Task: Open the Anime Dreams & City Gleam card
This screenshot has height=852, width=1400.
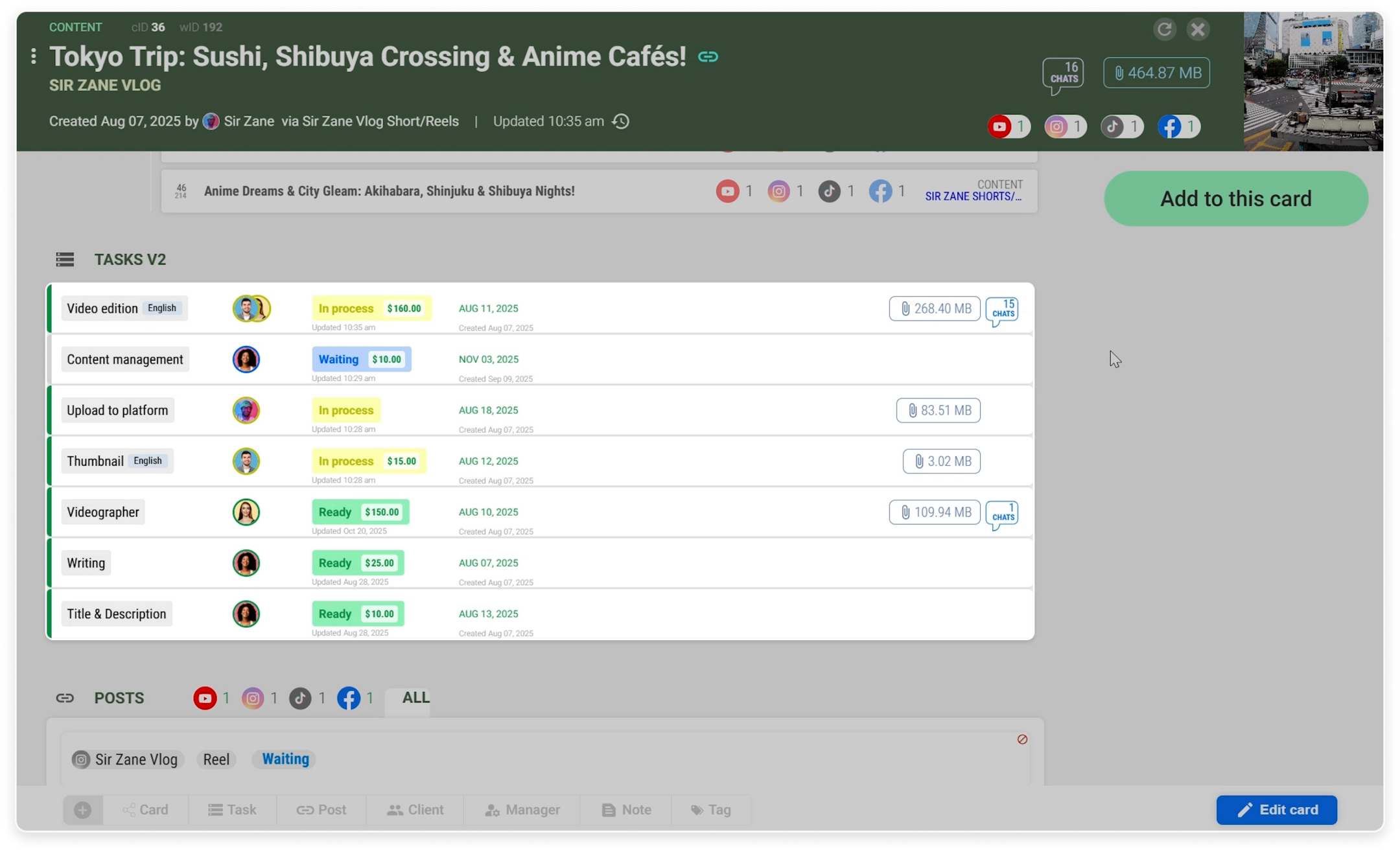Action: pos(389,192)
